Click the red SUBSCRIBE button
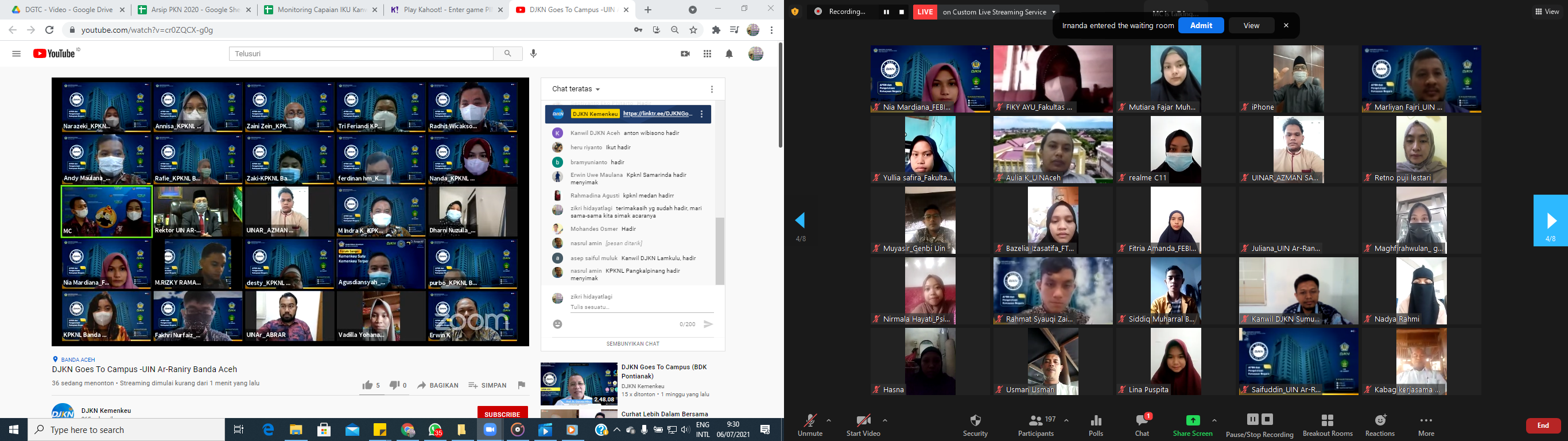Screen dimensions: 1568x441 (x=502, y=413)
